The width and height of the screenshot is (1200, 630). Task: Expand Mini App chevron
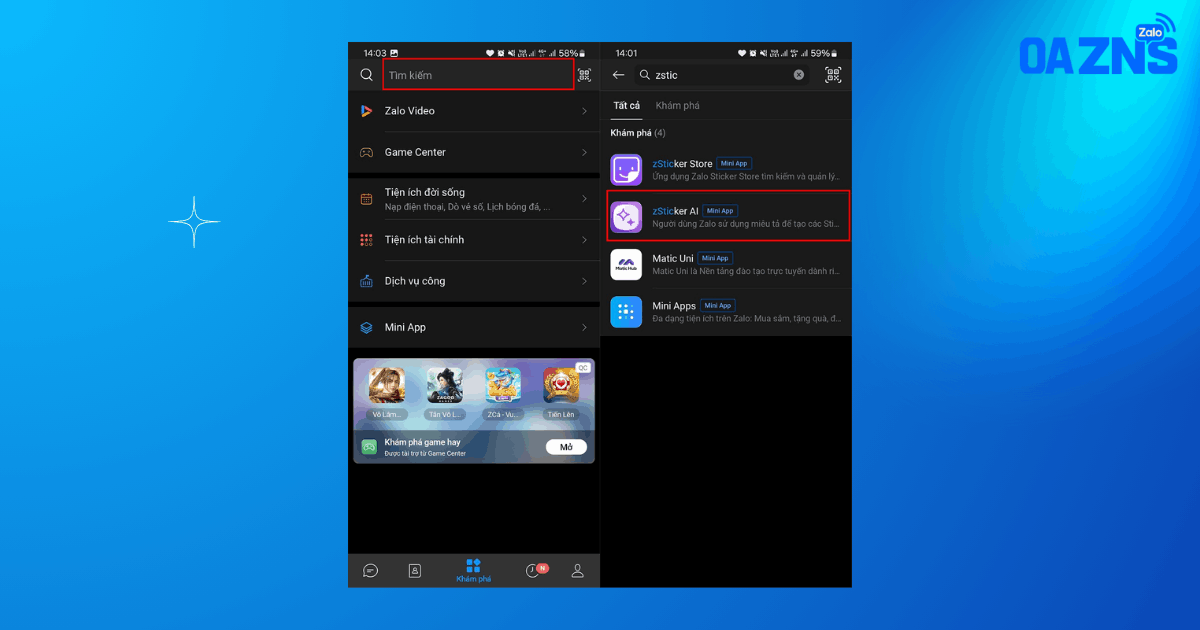pos(584,327)
